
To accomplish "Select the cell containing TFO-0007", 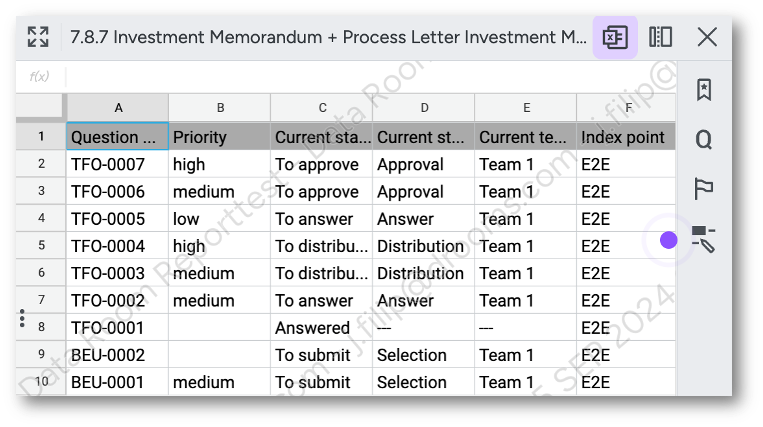I will (117, 164).
